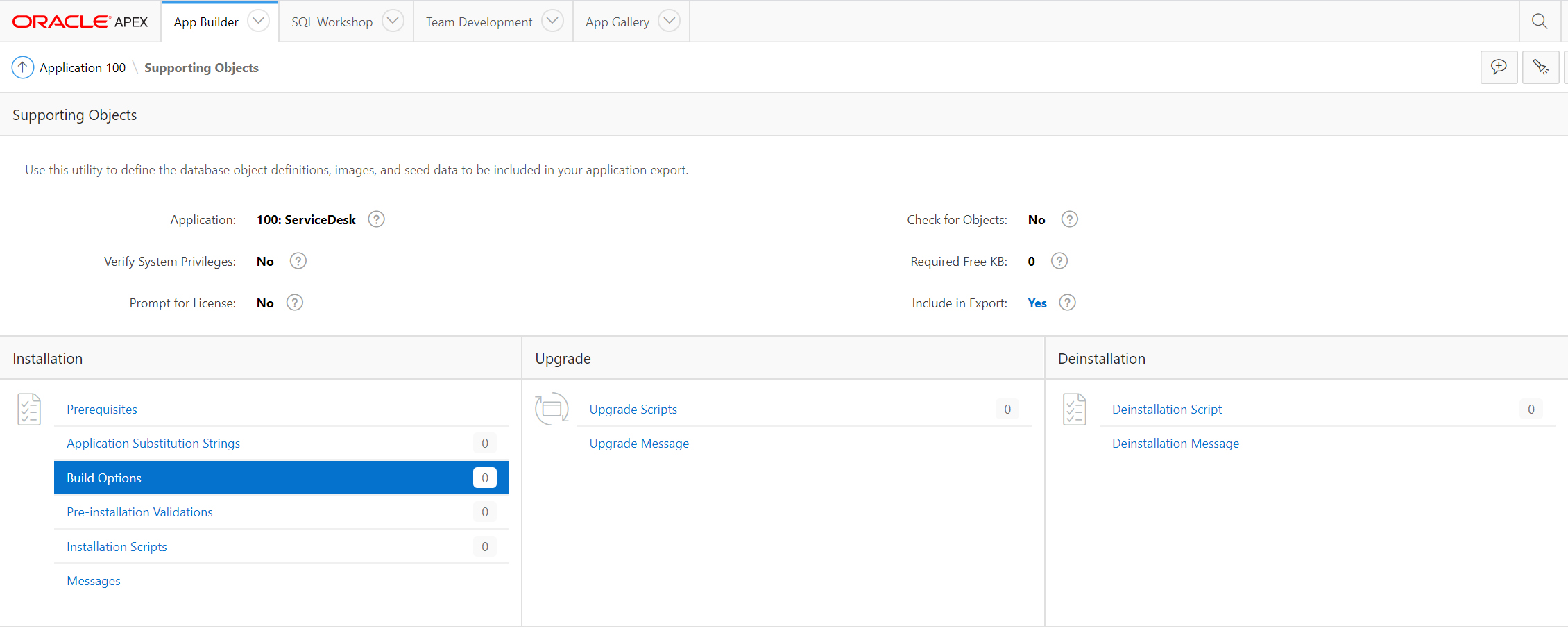This screenshot has width=1568, height=633.
Task: Expand the SQL Workshop dropdown arrow
Action: tap(393, 21)
